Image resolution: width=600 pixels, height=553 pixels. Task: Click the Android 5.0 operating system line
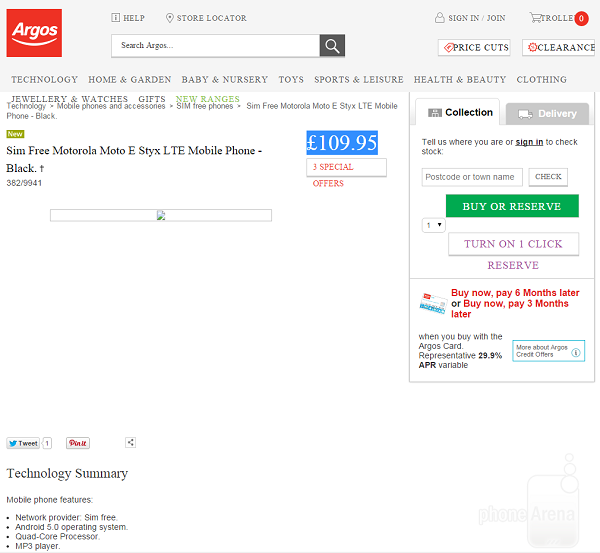pyautogui.click(x=72, y=527)
